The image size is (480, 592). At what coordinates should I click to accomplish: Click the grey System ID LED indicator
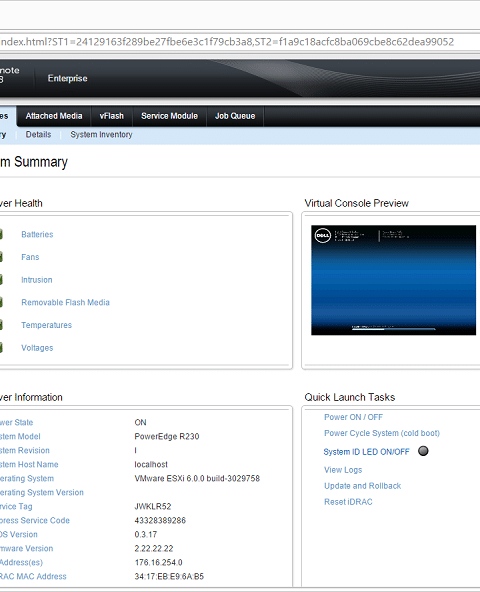(423, 451)
